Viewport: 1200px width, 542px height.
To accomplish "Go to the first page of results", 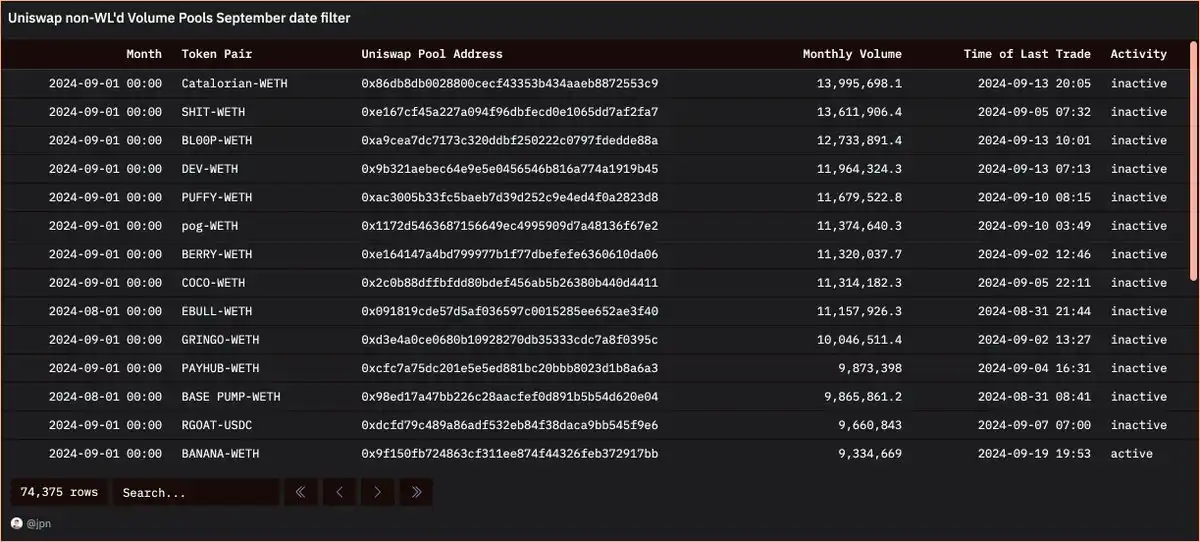I will (x=301, y=492).
